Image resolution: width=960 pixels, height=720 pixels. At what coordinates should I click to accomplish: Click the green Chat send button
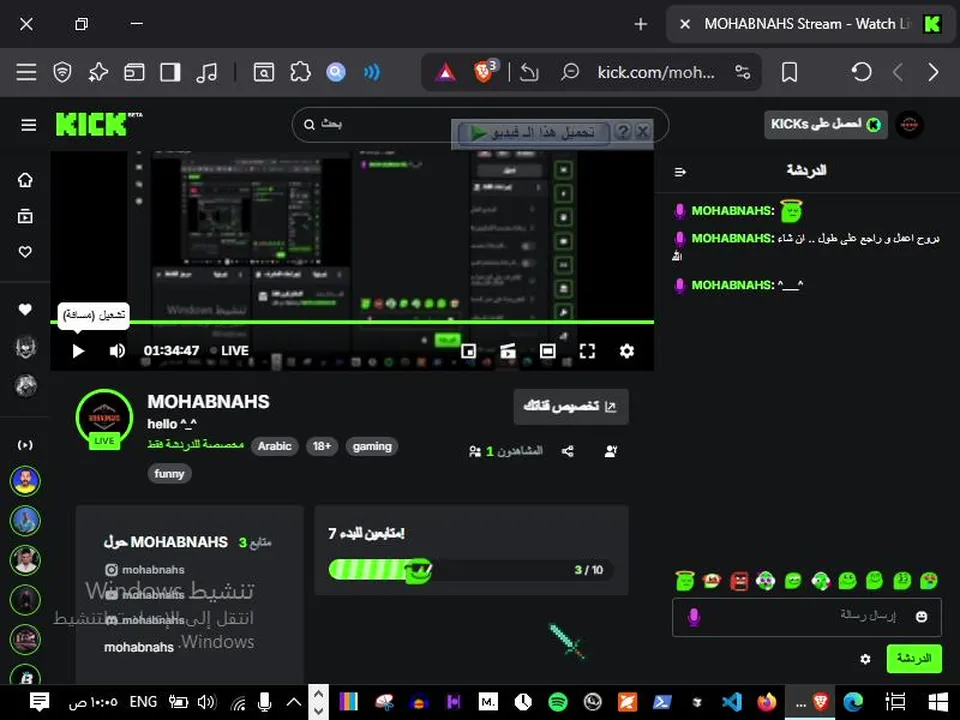coord(914,659)
